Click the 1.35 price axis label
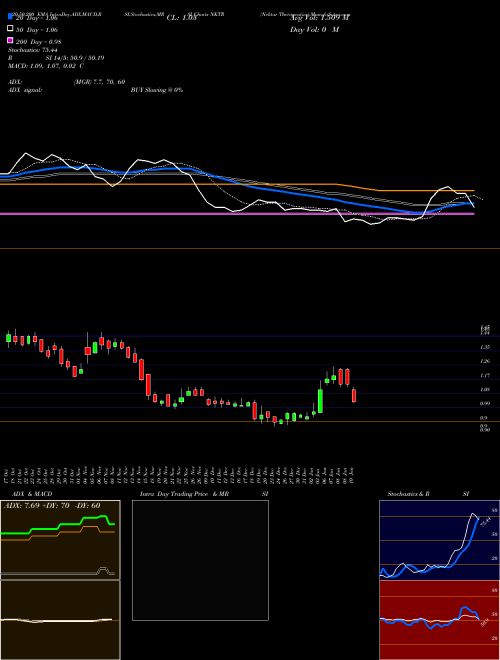500x660 pixels. click(485, 347)
